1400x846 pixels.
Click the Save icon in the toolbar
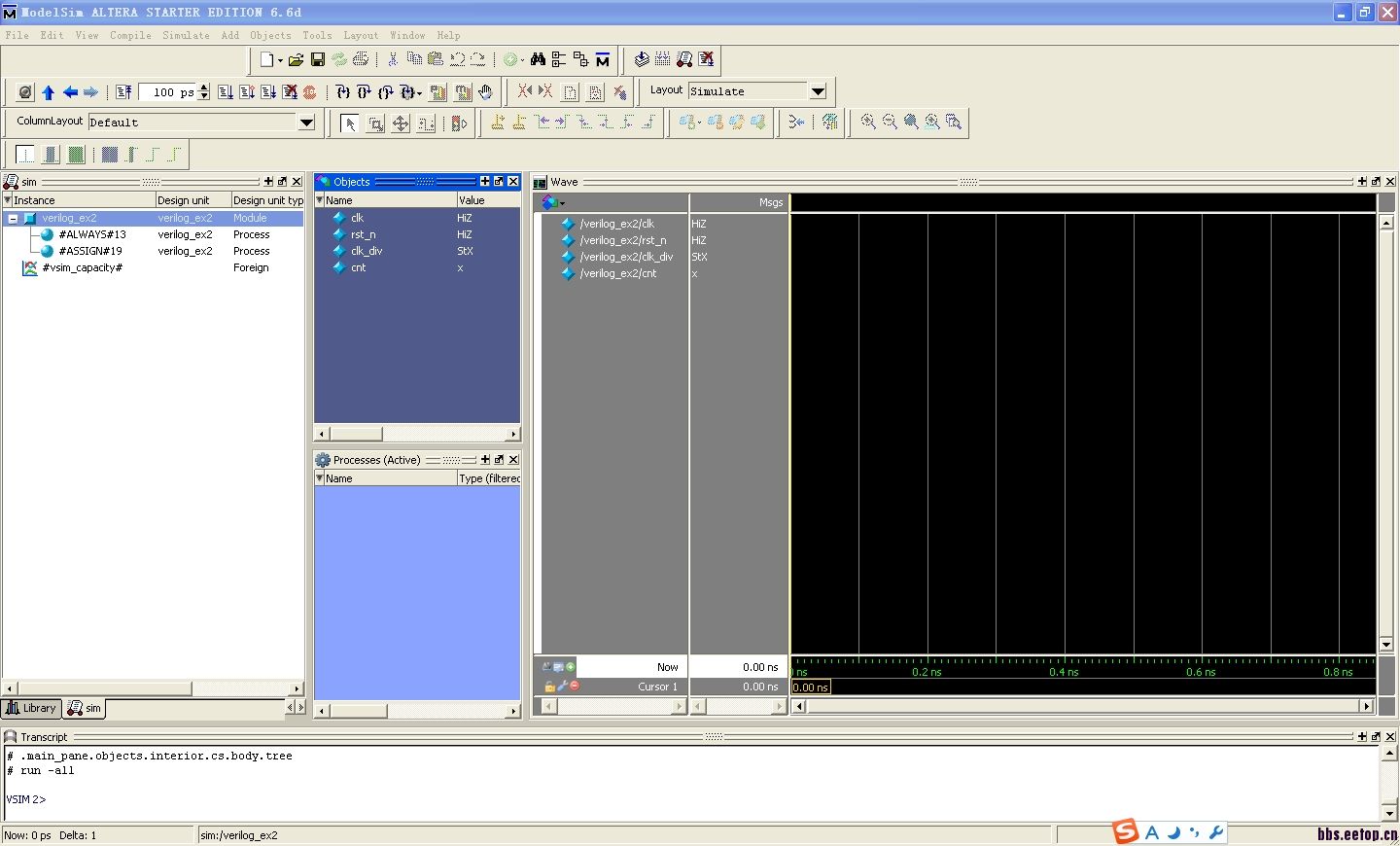[x=317, y=60]
